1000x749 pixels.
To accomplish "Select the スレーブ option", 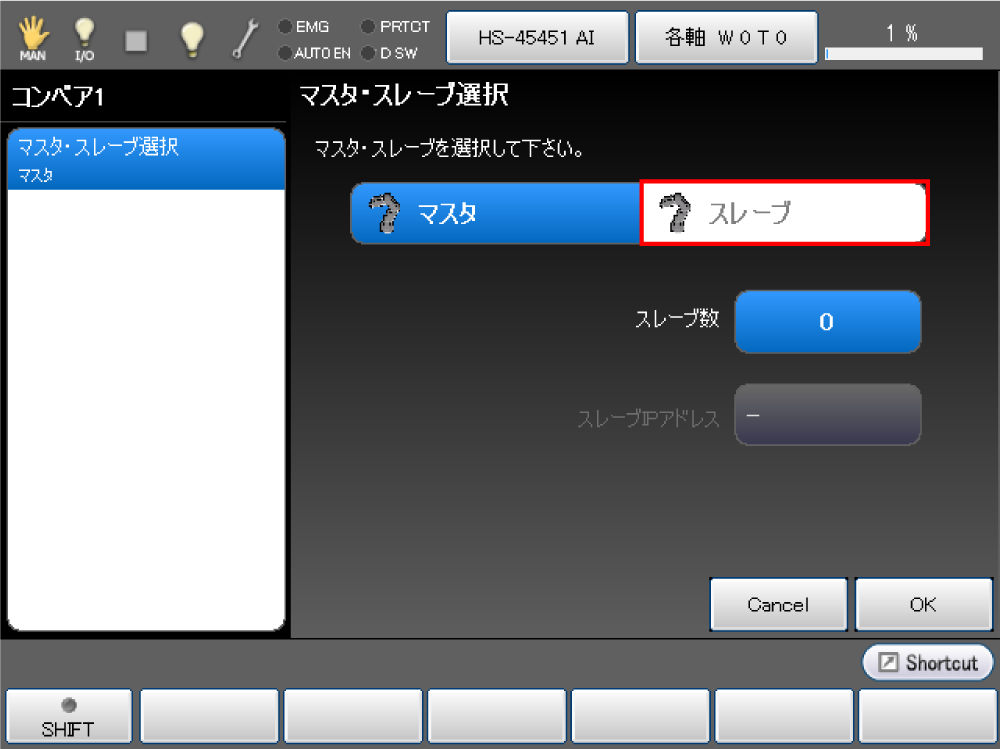I will [784, 213].
